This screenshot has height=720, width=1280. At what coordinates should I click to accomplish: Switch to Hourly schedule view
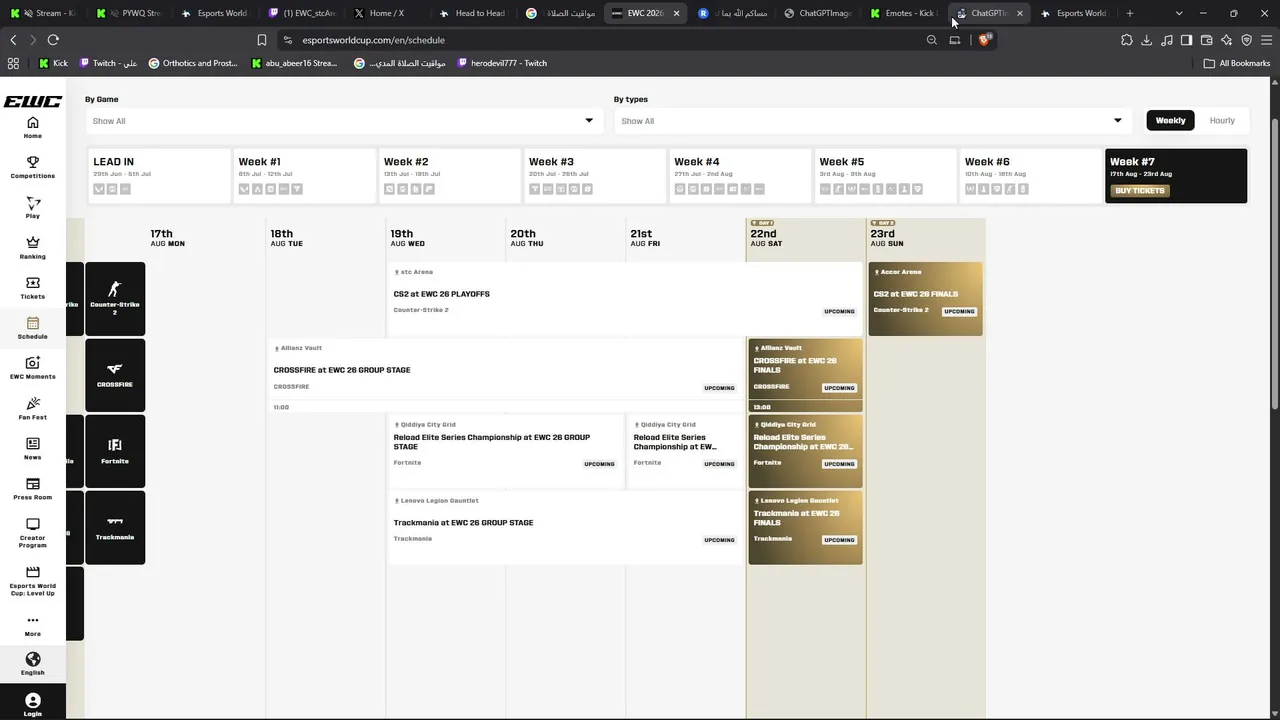[x=1222, y=120]
